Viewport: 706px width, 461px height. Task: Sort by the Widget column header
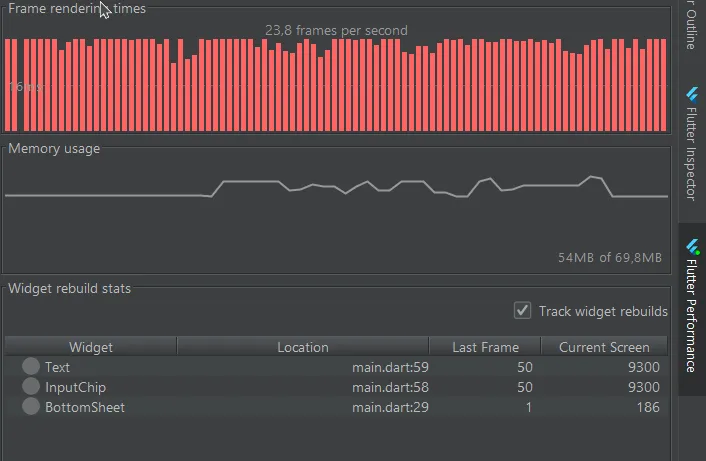91,347
